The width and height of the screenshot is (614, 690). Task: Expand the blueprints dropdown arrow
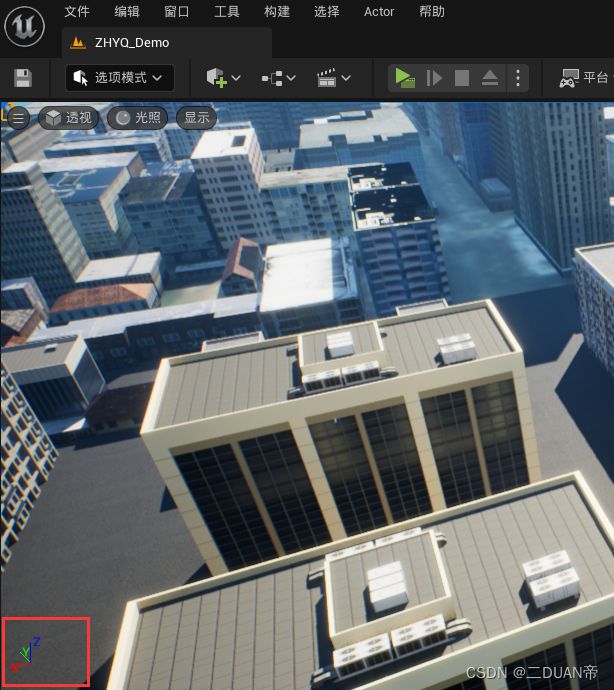click(x=291, y=78)
